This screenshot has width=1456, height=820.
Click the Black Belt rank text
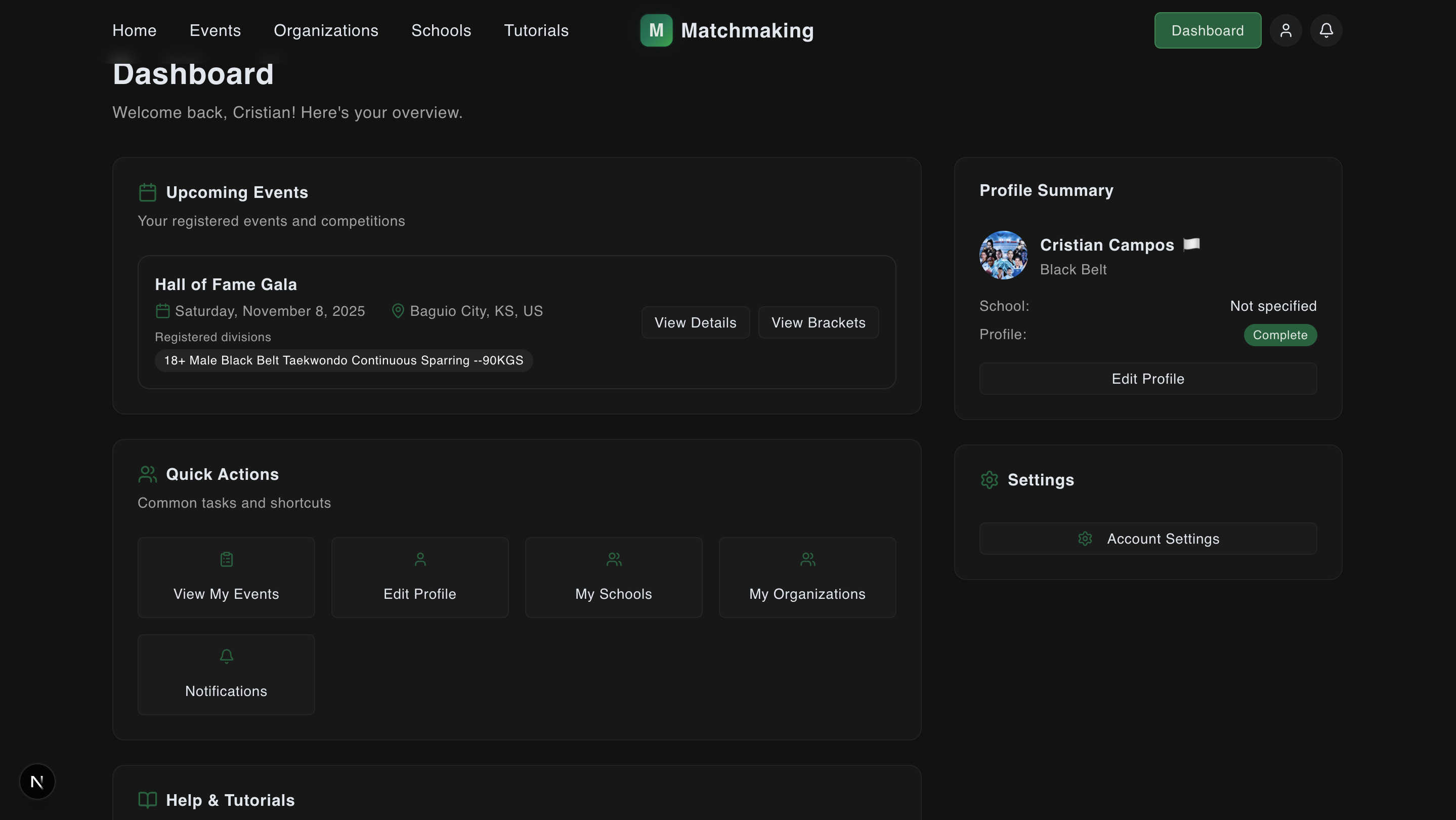tap(1074, 269)
